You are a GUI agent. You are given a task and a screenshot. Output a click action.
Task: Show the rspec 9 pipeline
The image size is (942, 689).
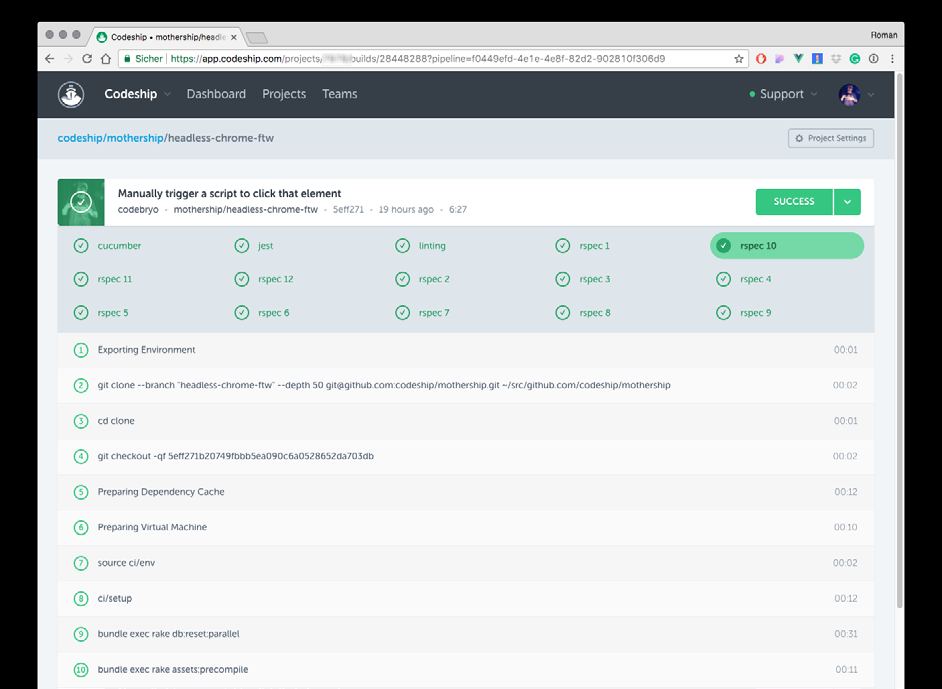744,313
